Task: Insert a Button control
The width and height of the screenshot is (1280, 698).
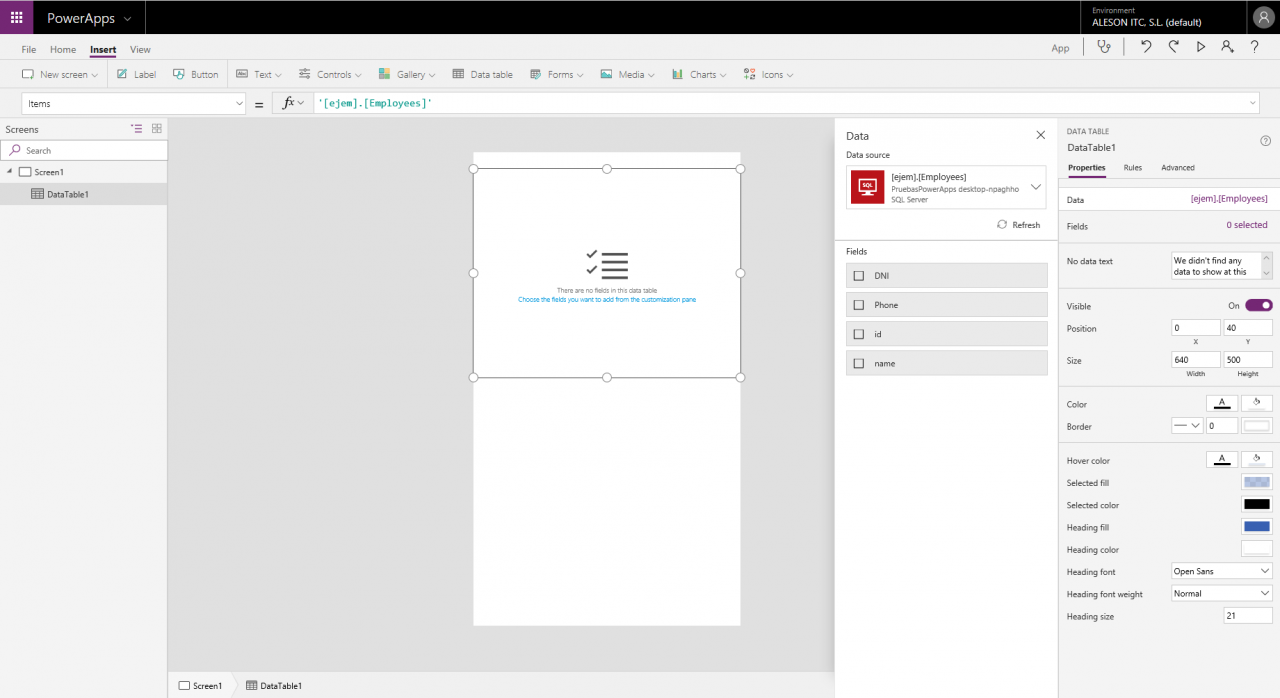Action: click(196, 73)
